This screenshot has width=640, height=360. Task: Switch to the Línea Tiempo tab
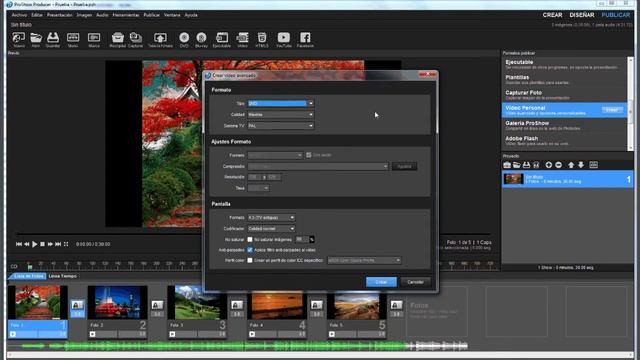coord(62,276)
